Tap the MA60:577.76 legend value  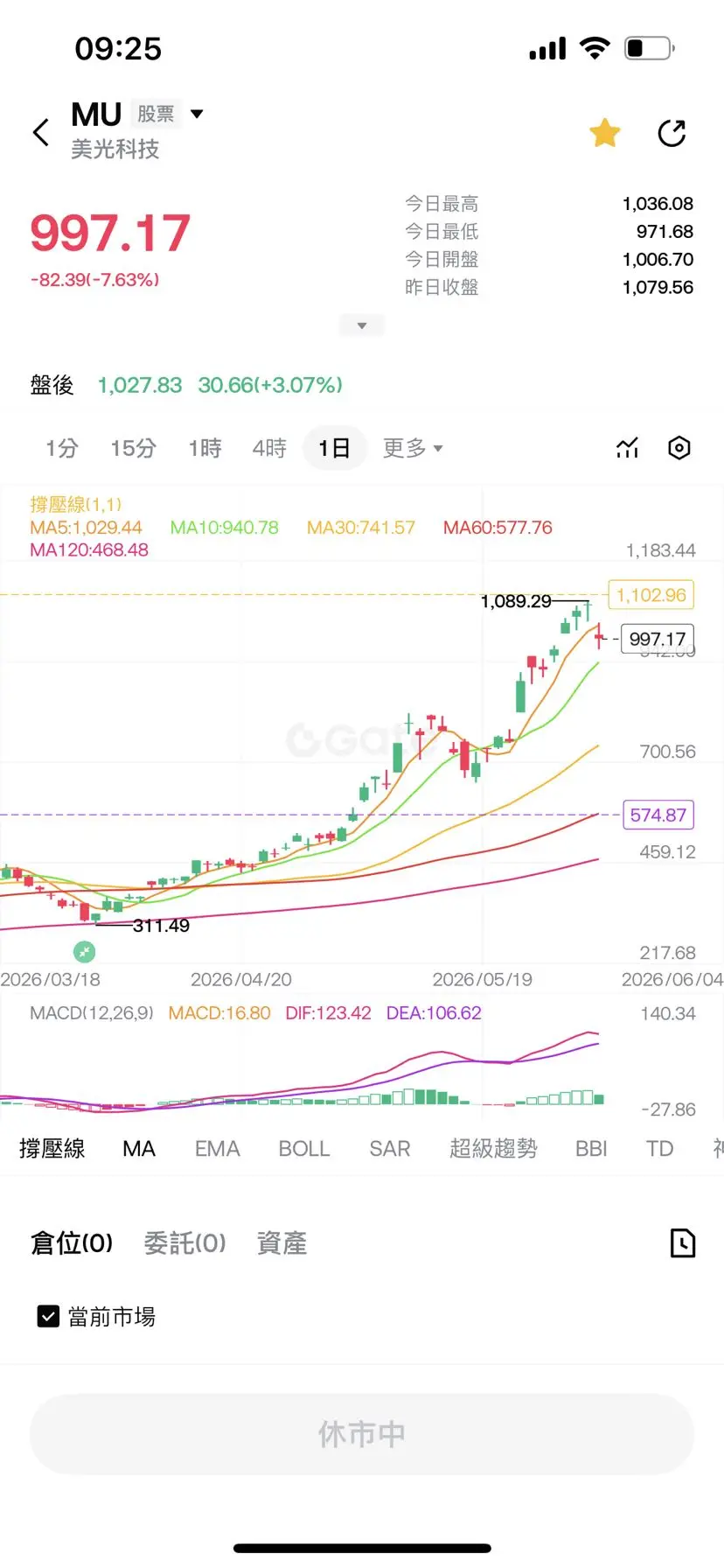click(498, 528)
